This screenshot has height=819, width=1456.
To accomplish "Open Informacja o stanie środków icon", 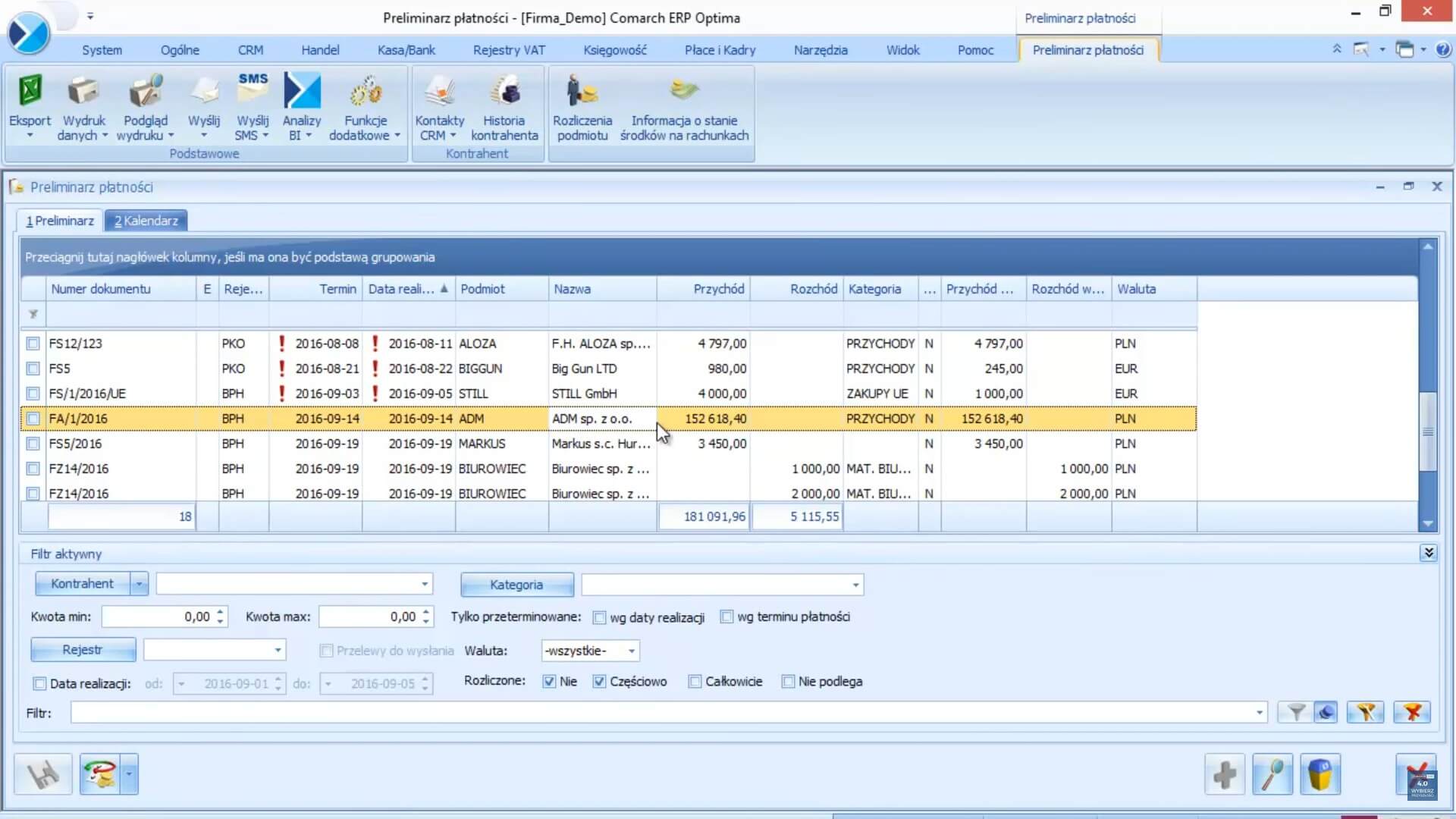I will (684, 90).
